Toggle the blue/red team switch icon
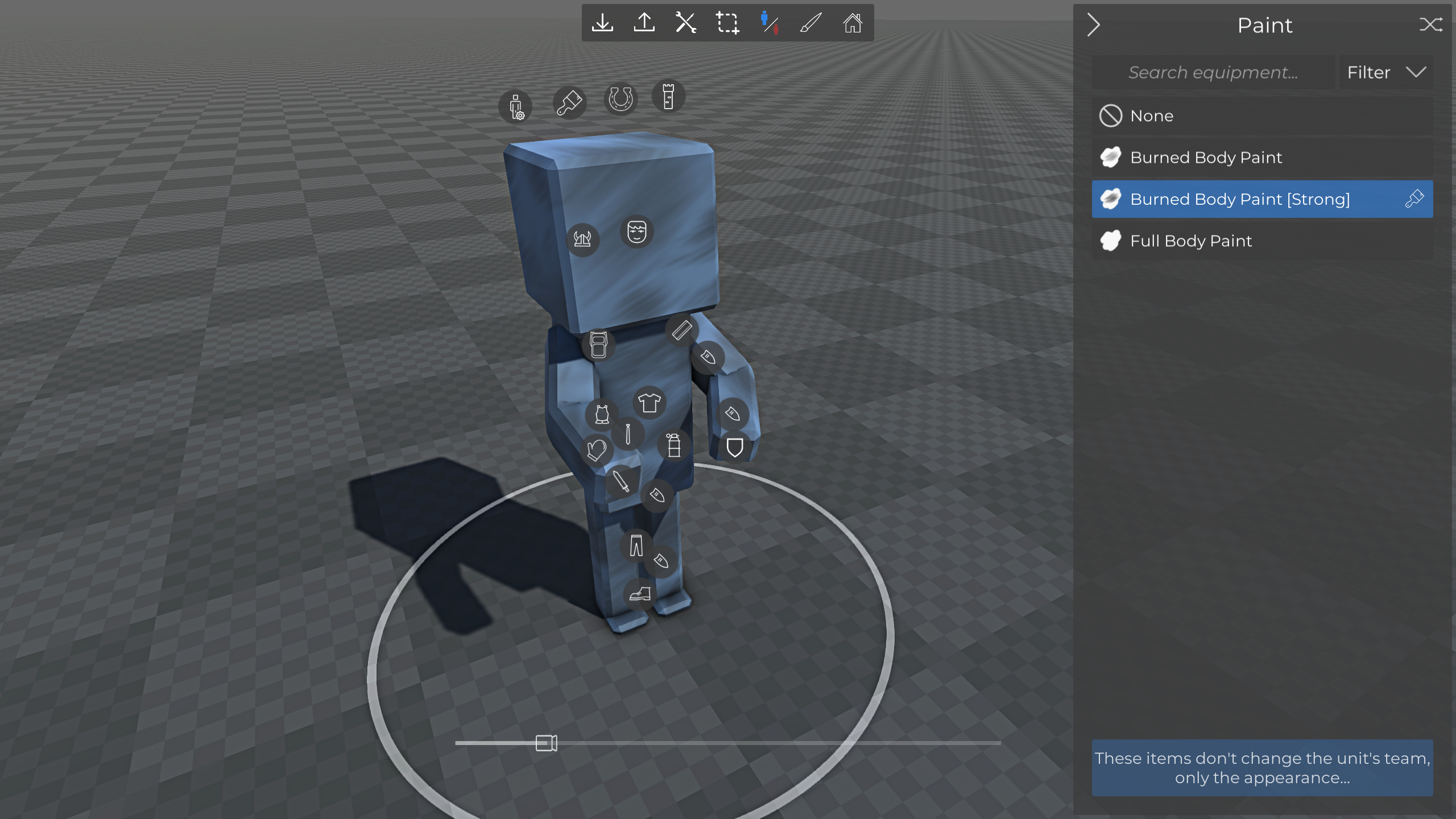1456x819 pixels. pos(769,23)
